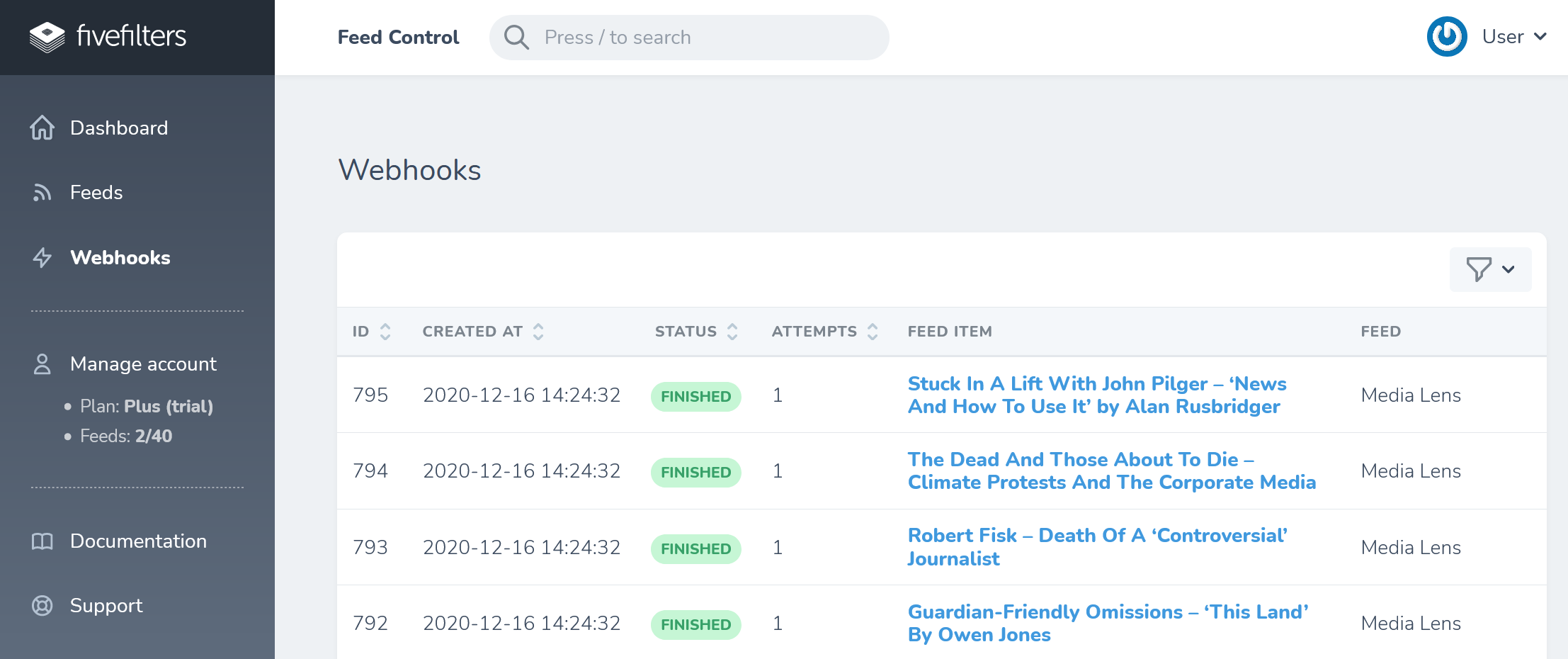1568x659 pixels.
Task: Sort table by ID column
Action: tap(385, 332)
